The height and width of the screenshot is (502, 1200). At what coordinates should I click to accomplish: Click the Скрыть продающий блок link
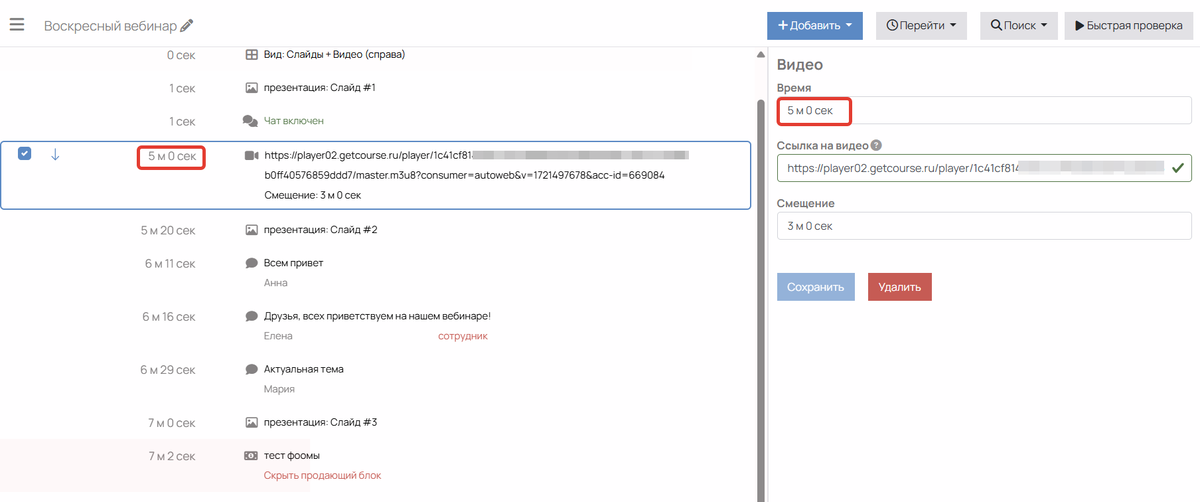coord(322,475)
